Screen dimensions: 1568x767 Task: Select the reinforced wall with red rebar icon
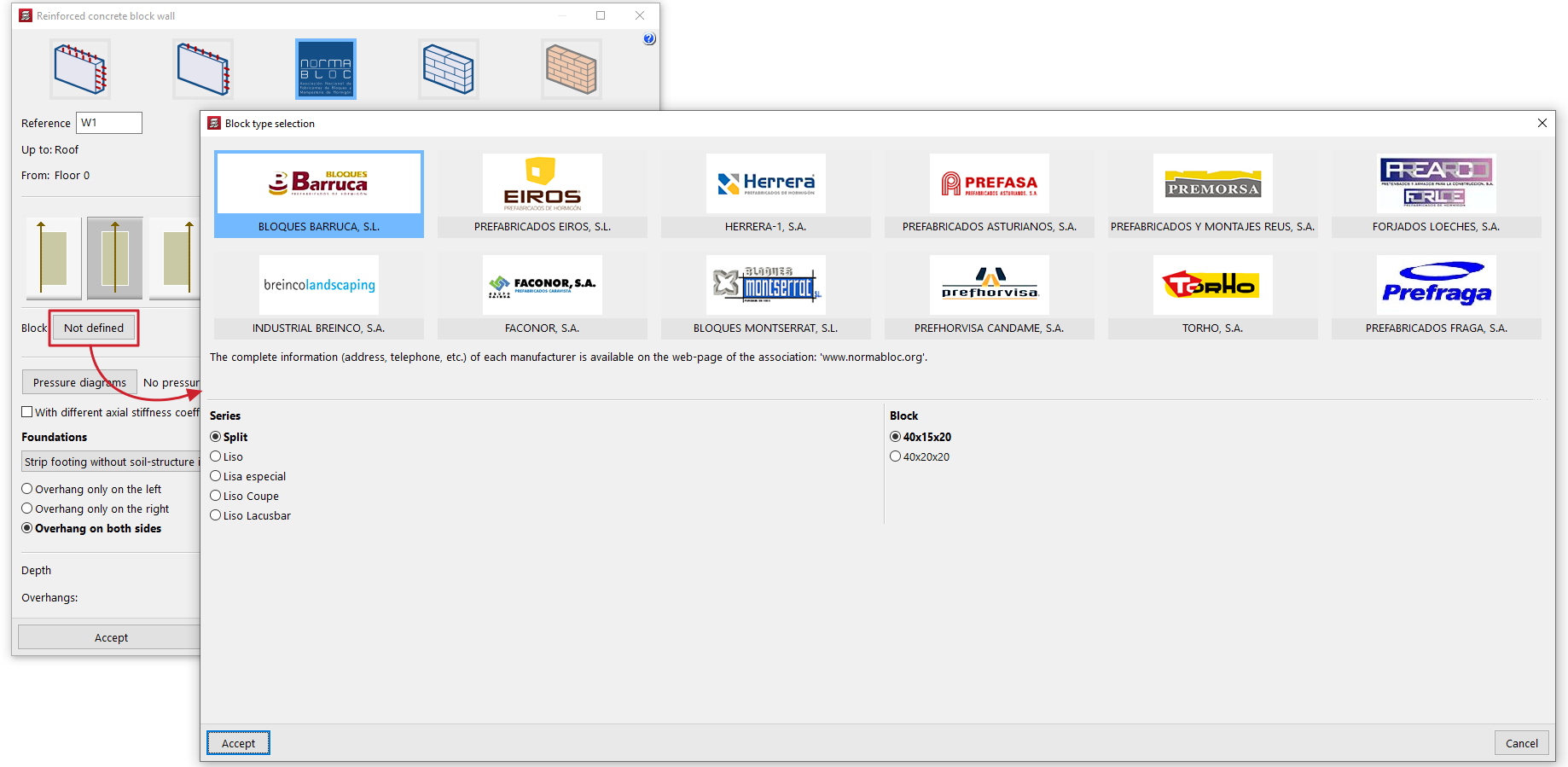click(x=80, y=69)
